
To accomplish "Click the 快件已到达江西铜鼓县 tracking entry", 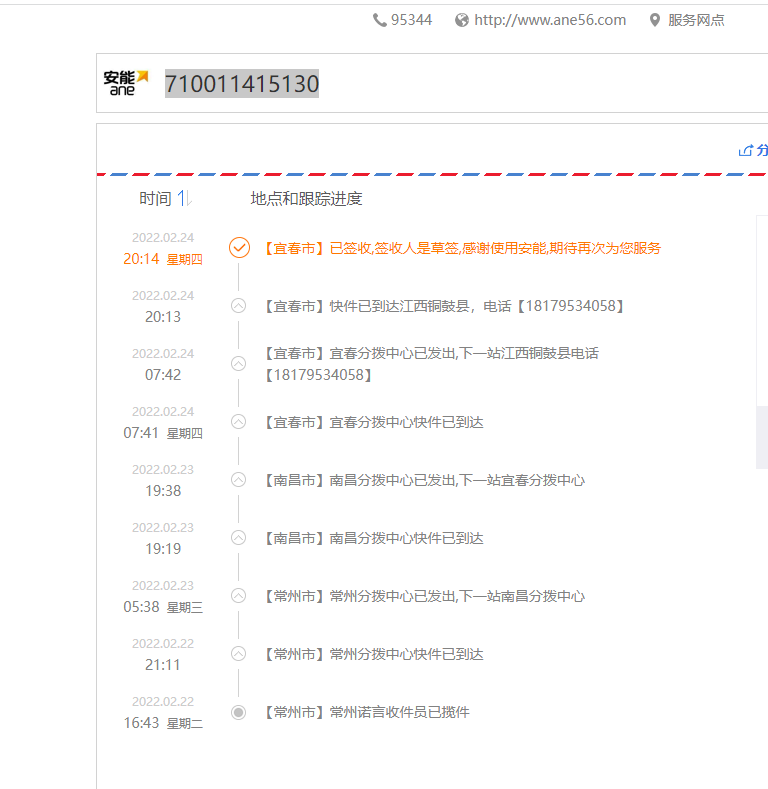I will 443,306.
